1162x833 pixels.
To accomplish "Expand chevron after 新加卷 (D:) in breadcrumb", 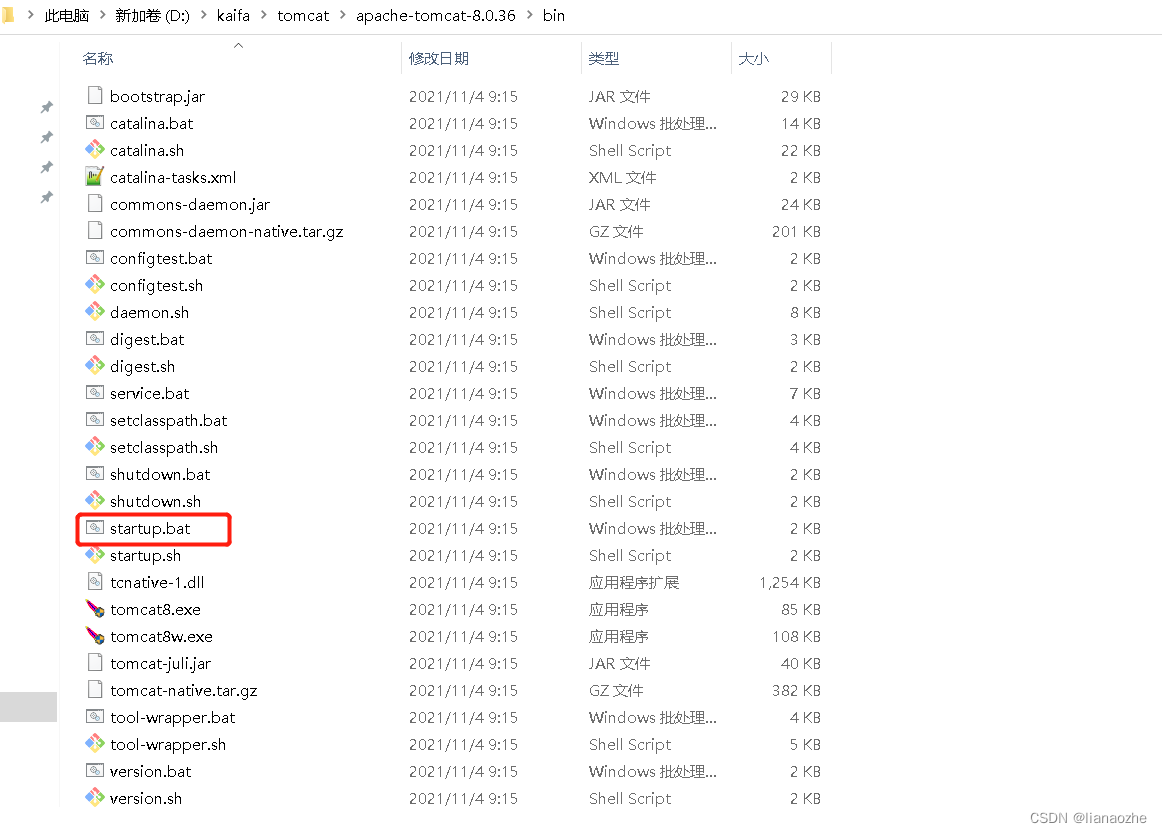I will point(204,15).
